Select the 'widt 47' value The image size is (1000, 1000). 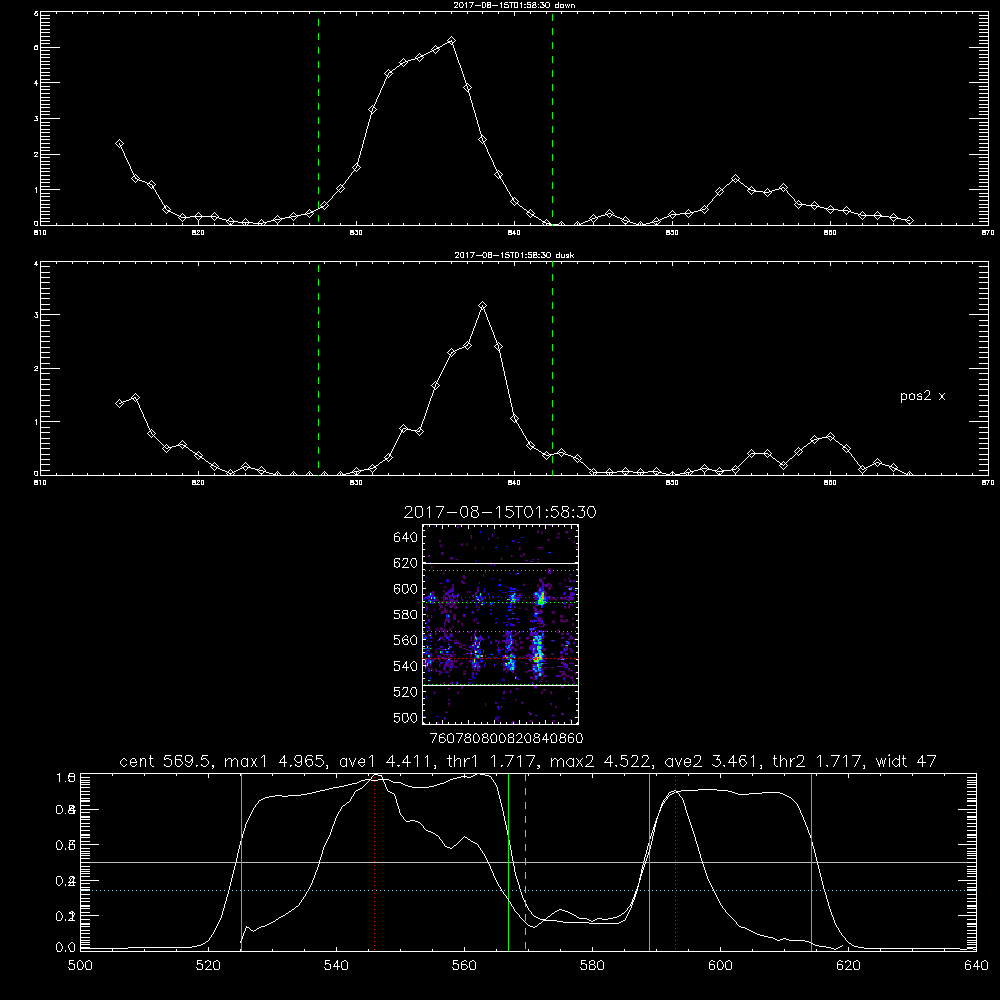coord(906,761)
